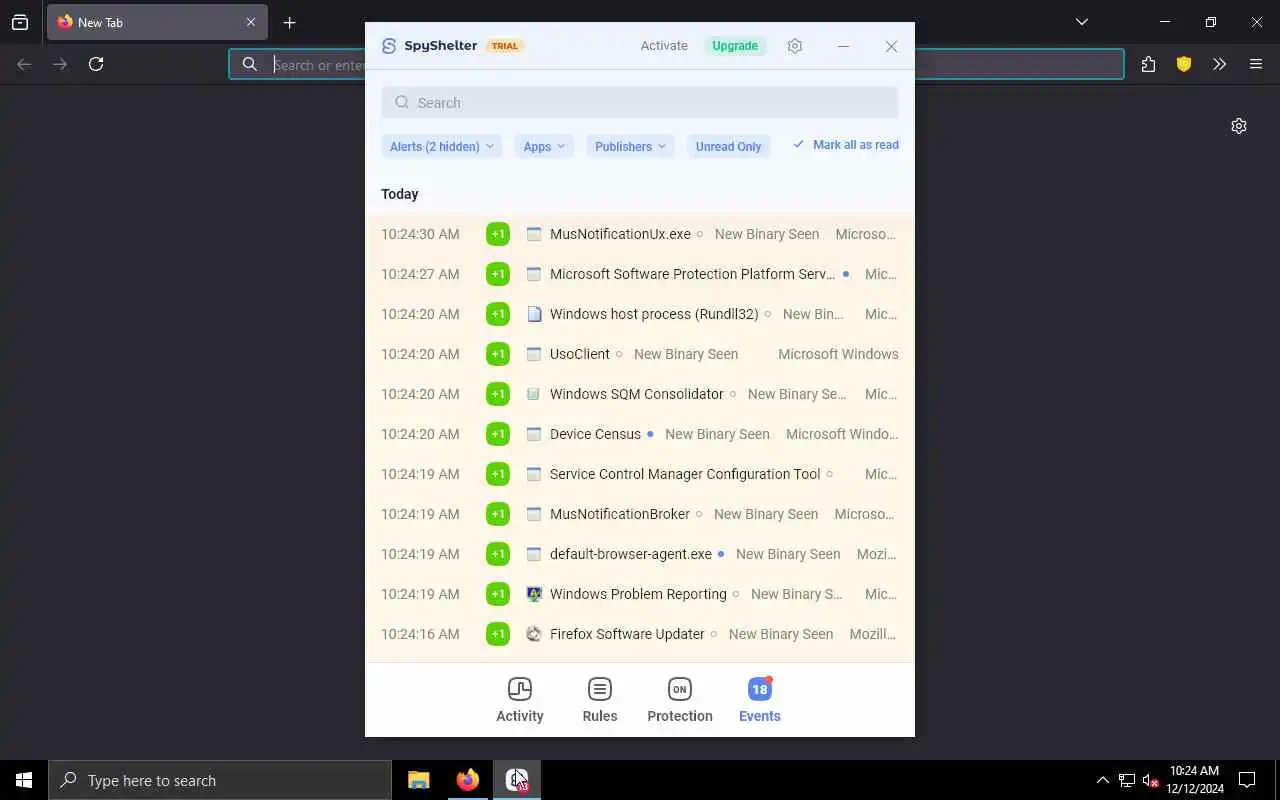Click Activate in SpyShelter header
This screenshot has height=800, width=1280.
pyautogui.click(x=664, y=46)
